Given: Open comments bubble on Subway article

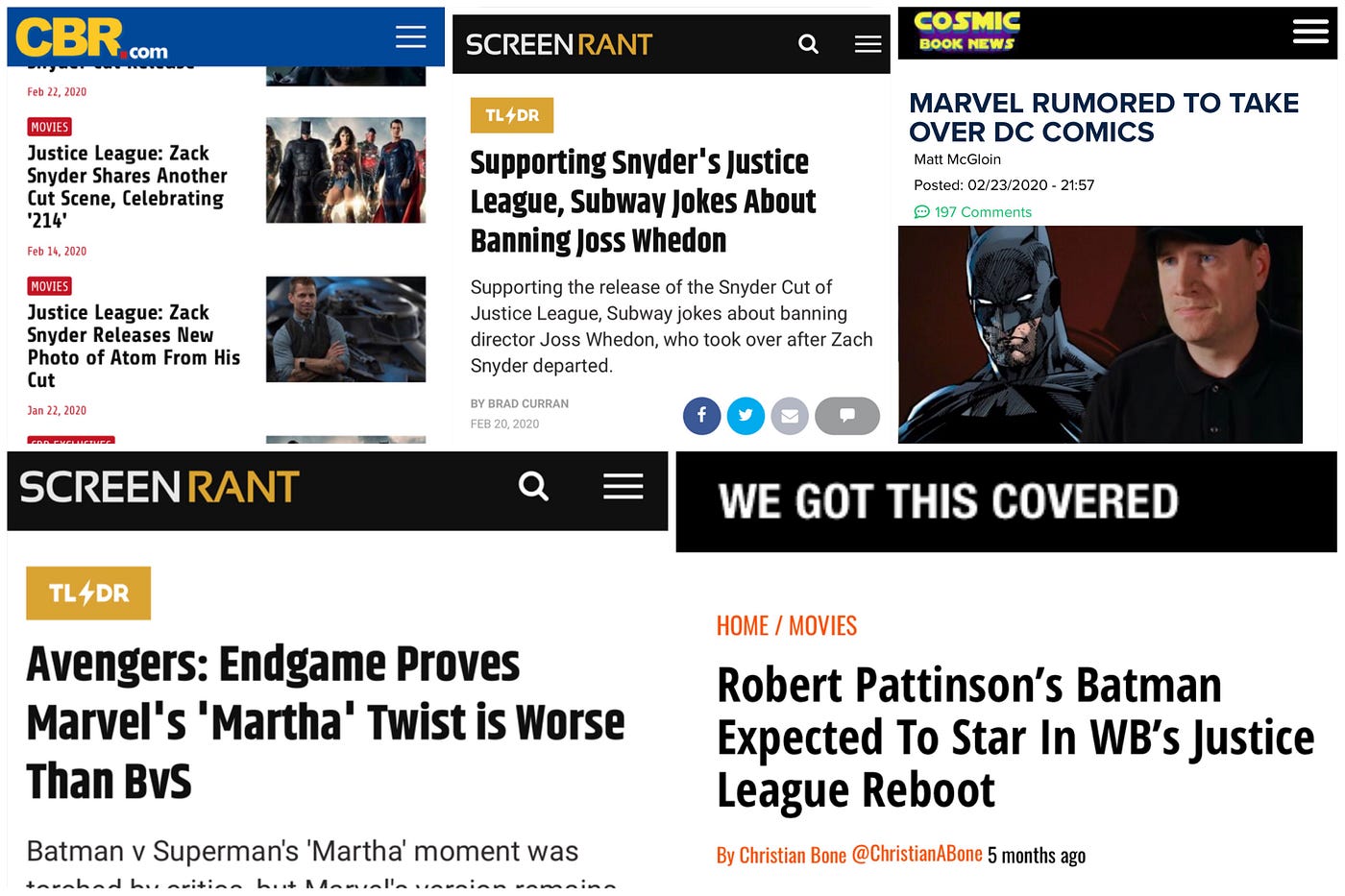Looking at the screenshot, I should 847,416.
